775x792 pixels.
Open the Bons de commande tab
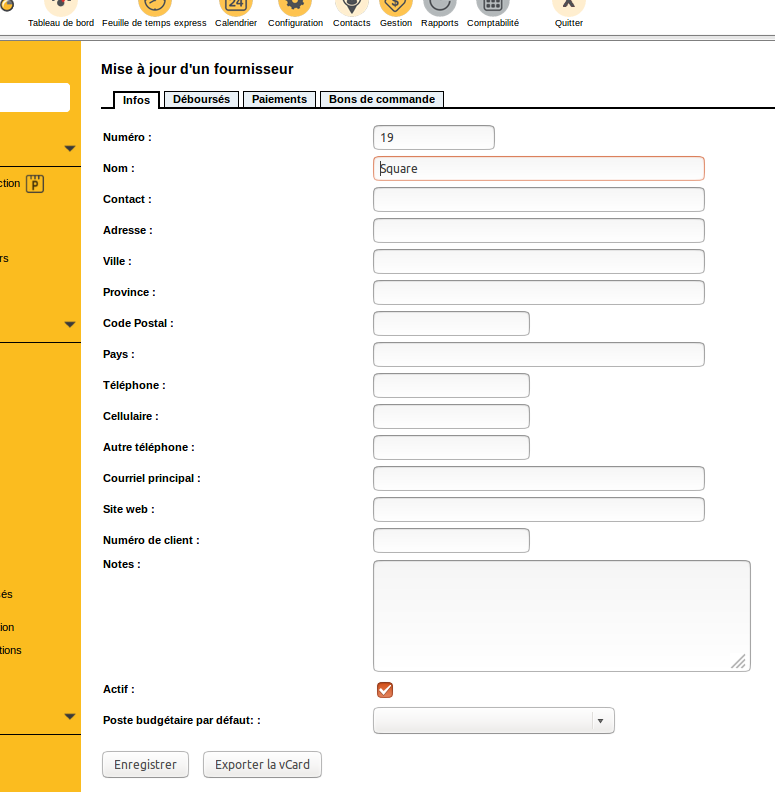coord(382,99)
